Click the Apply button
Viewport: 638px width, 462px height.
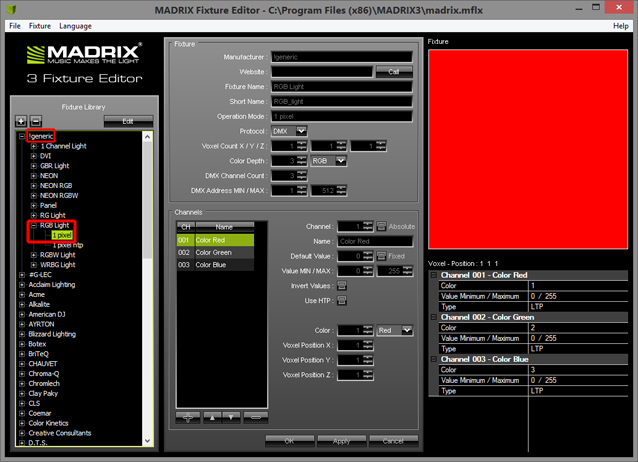[341, 441]
